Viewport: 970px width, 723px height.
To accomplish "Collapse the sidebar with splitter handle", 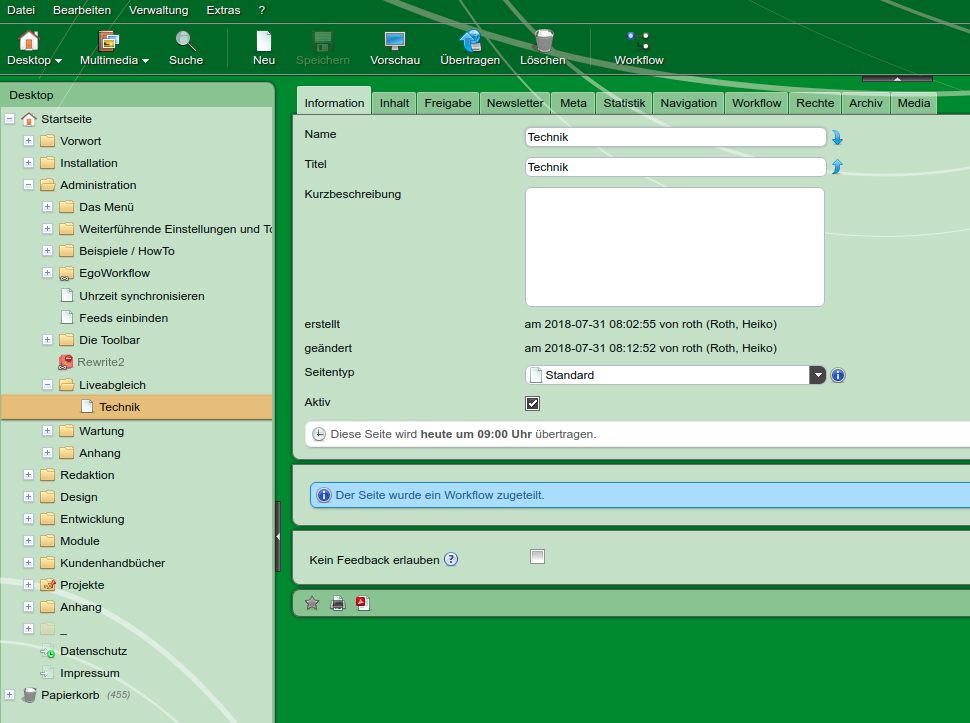I will point(278,536).
